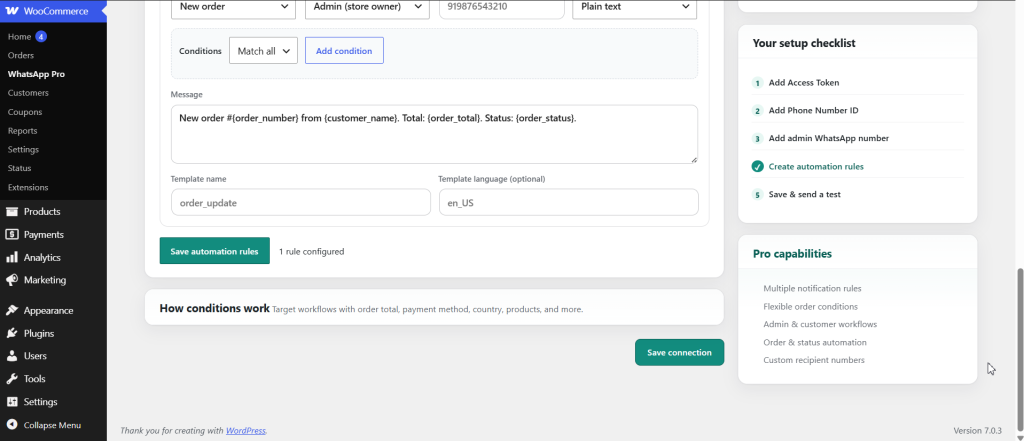Open Home submenu item
The width and height of the screenshot is (1024, 441).
tap(20, 37)
